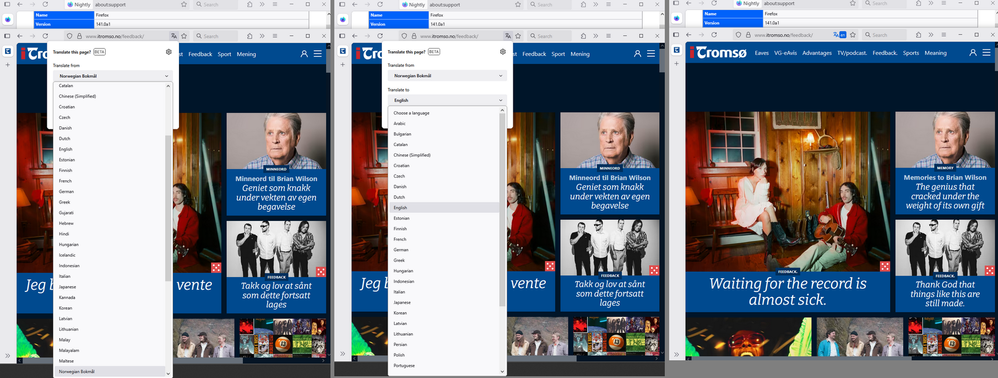Open 'Translate from' dropdown in middle popup
998x378 pixels.
[447, 76]
